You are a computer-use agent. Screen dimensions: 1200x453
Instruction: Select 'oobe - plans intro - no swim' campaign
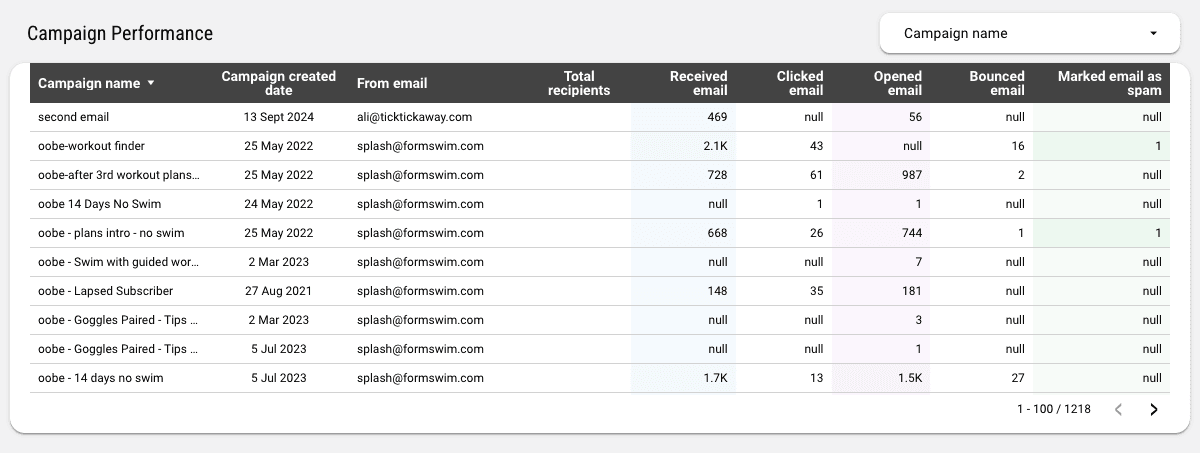[111, 233]
